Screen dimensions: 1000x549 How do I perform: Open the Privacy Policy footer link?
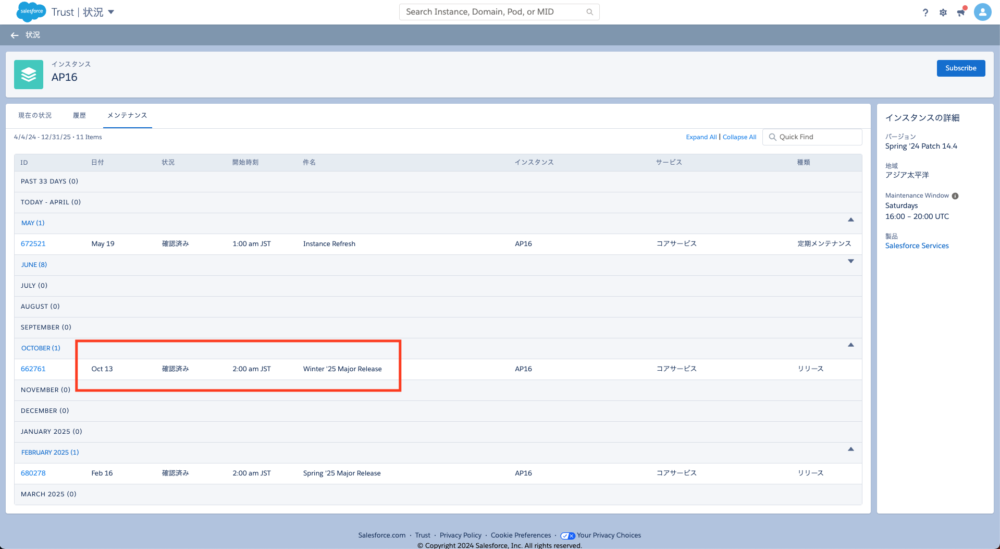[460, 536]
